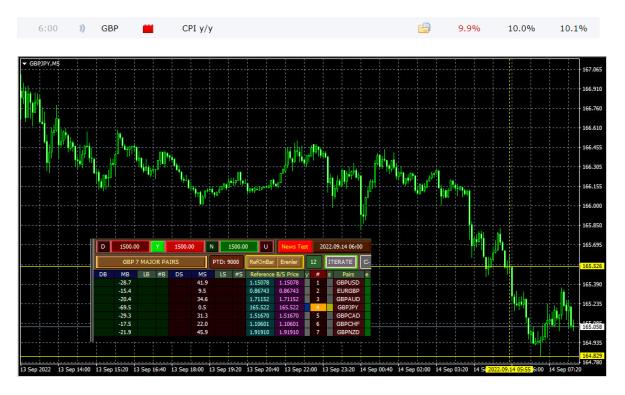Click the U button in the panel
The height and width of the screenshot is (395, 625).
(266, 247)
